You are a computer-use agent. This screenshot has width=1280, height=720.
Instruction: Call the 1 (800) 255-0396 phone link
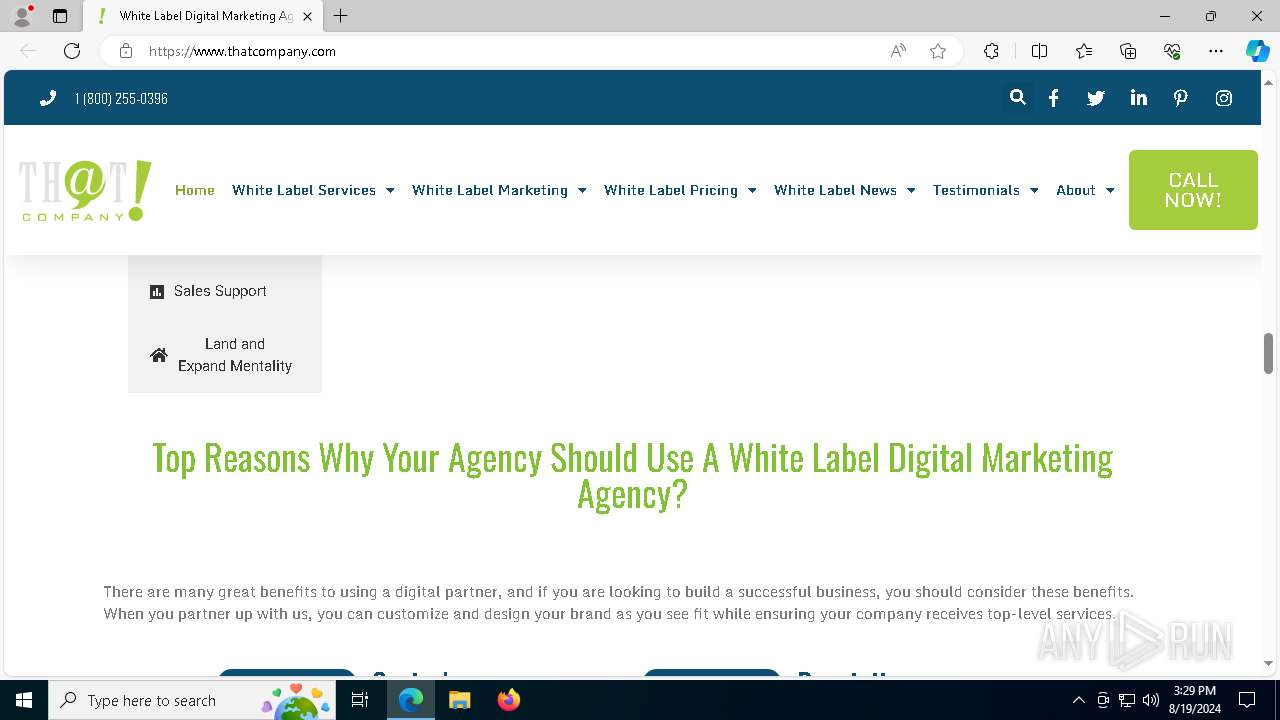point(121,98)
